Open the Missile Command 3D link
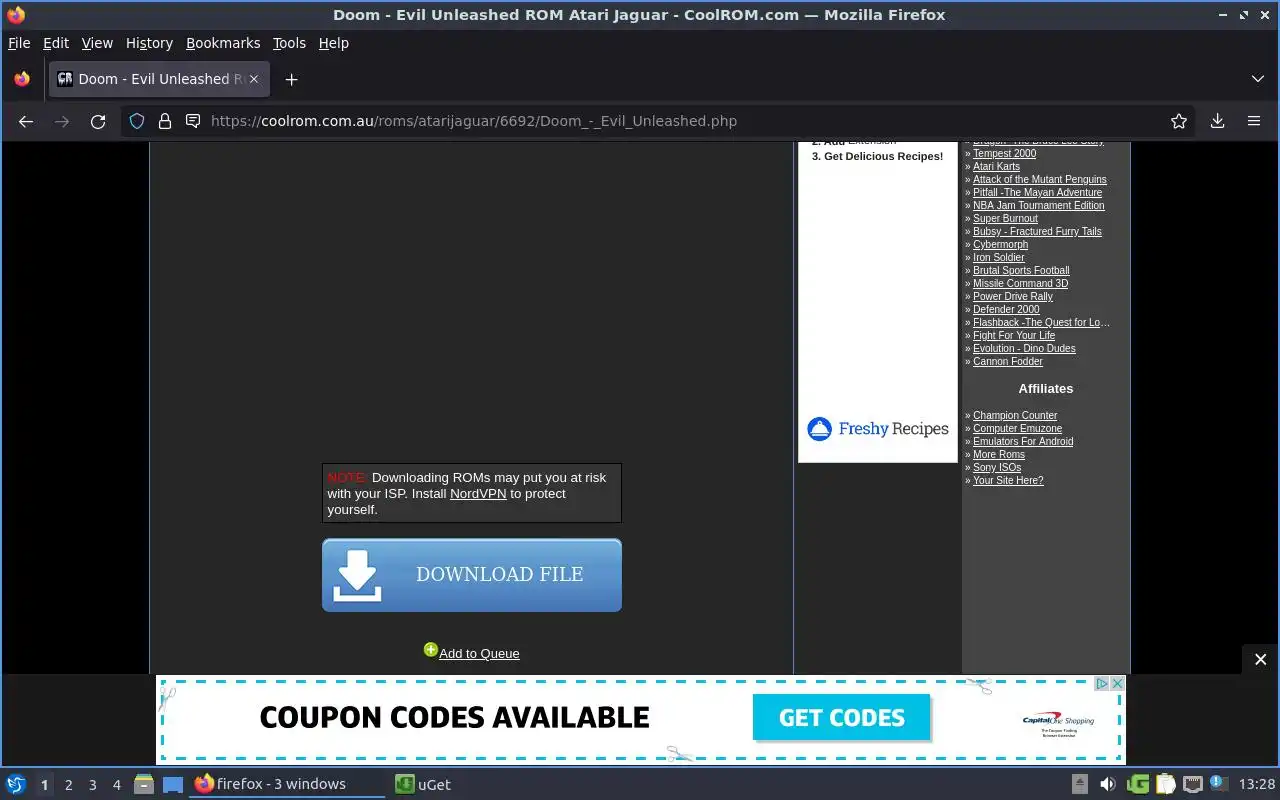1280x800 pixels. pyautogui.click(x=1020, y=284)
